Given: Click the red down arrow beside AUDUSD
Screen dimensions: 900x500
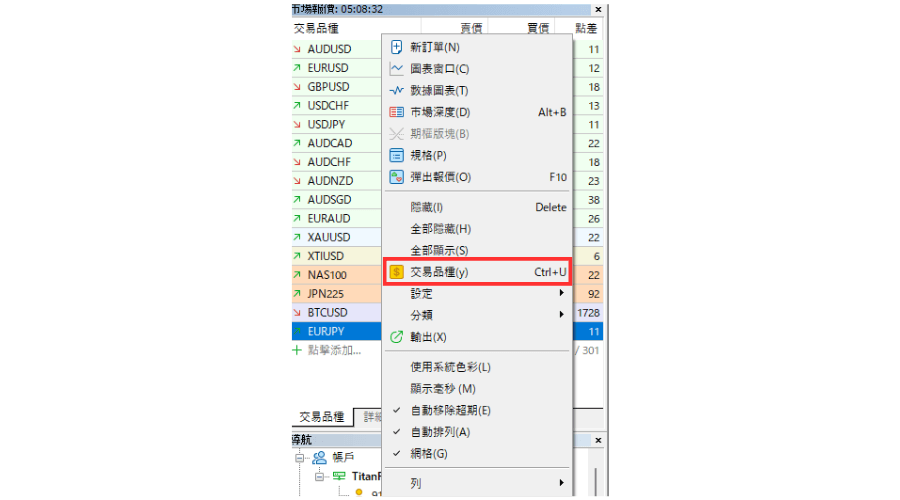Looking at the screenshot, I should [297, 49].
